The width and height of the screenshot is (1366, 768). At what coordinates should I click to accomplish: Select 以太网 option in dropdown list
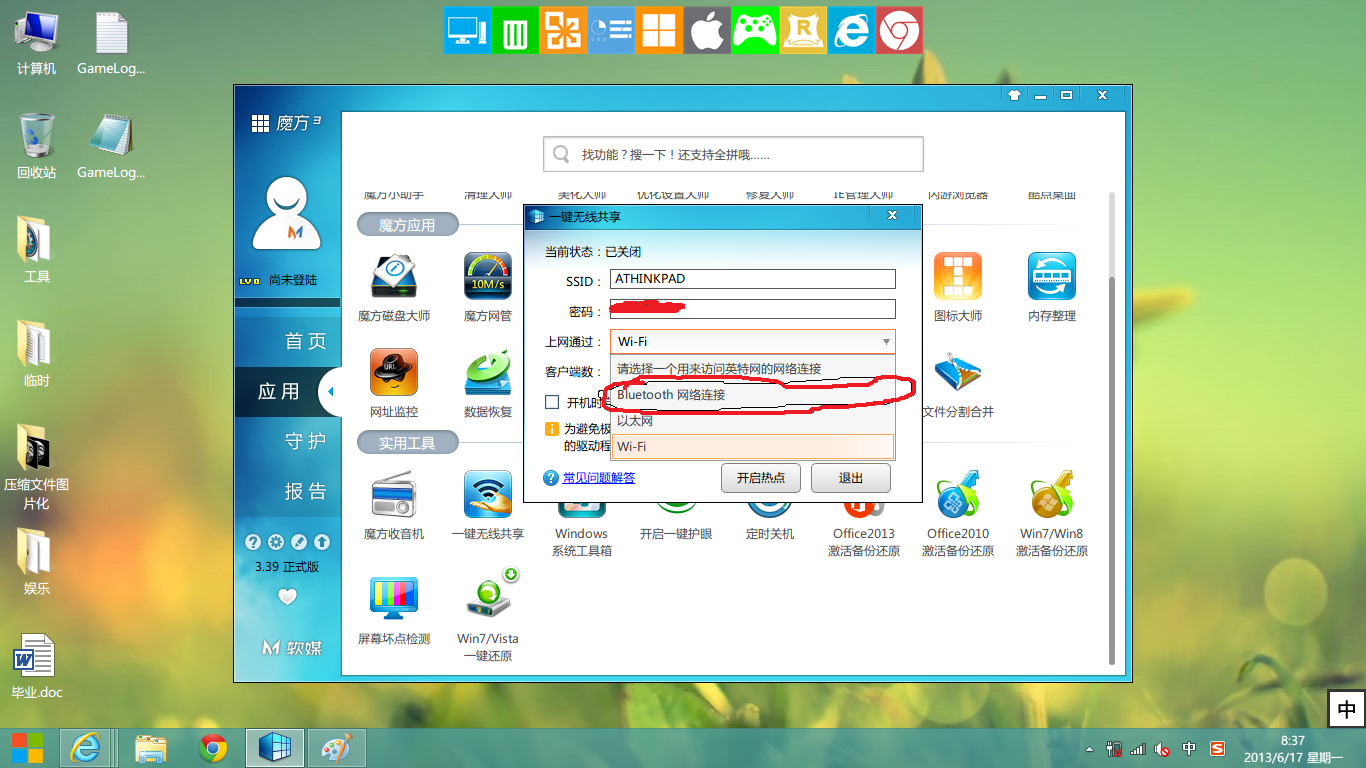(x=752, y=421)
